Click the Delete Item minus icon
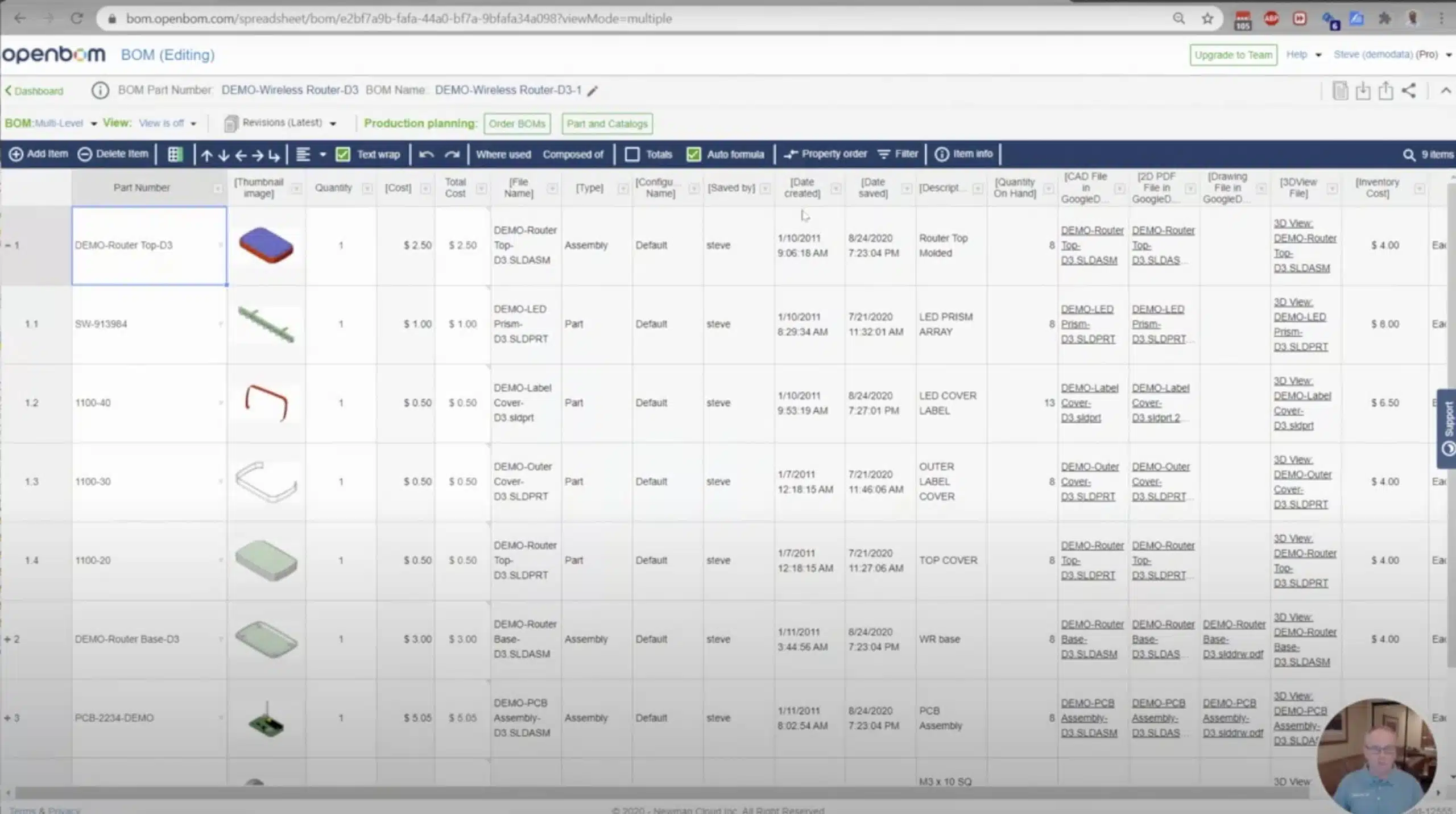Viewport: 1456px width, 814px height. point(85,154)
